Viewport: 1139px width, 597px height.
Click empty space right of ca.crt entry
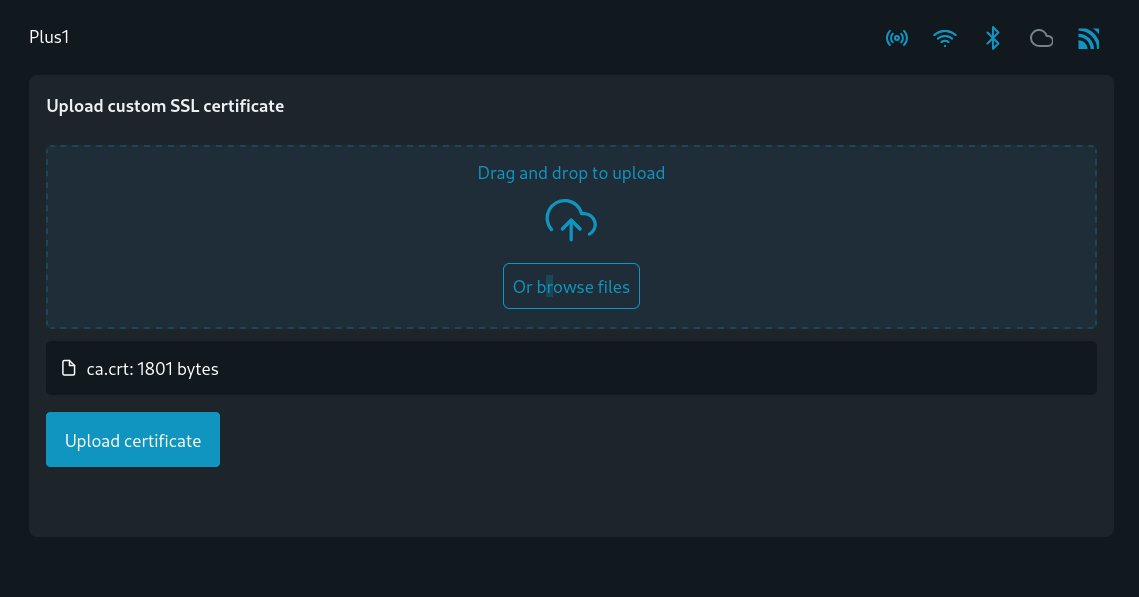[x=654, y=368]
